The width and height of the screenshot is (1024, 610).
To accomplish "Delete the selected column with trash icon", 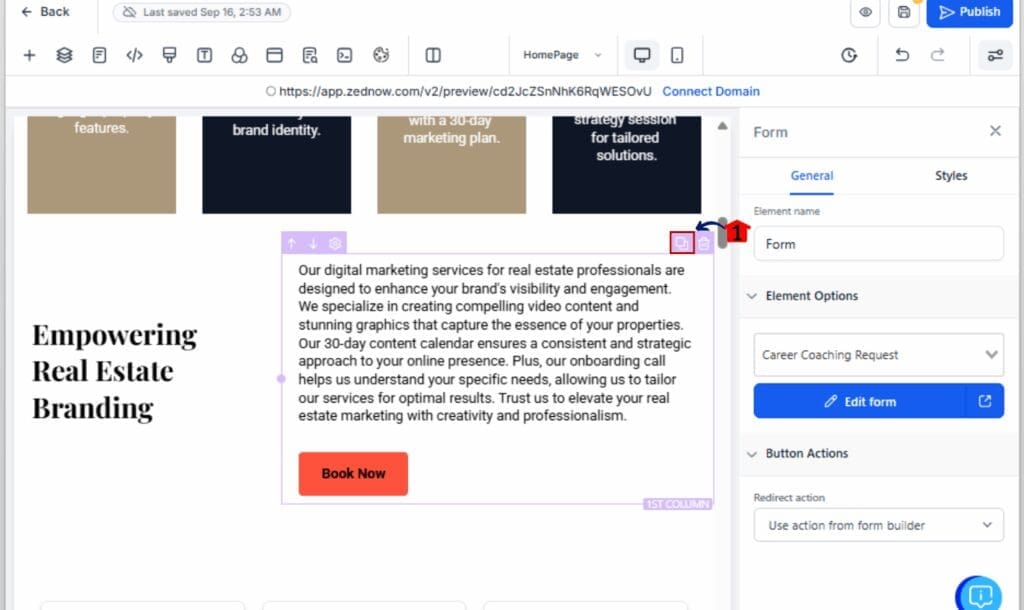I will point(704,243).
